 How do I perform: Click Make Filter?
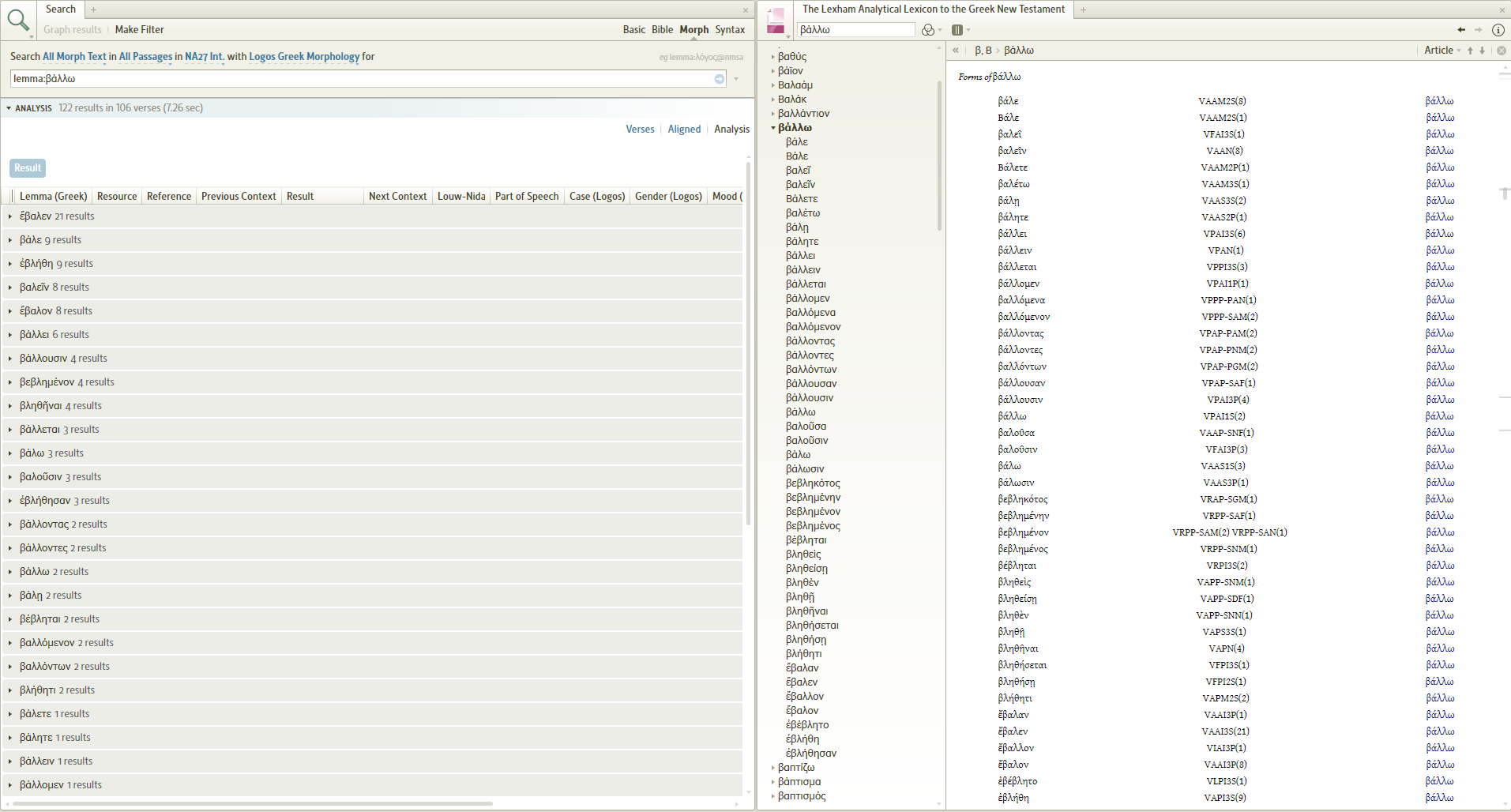pyautogui.click(x=140, y=30)
